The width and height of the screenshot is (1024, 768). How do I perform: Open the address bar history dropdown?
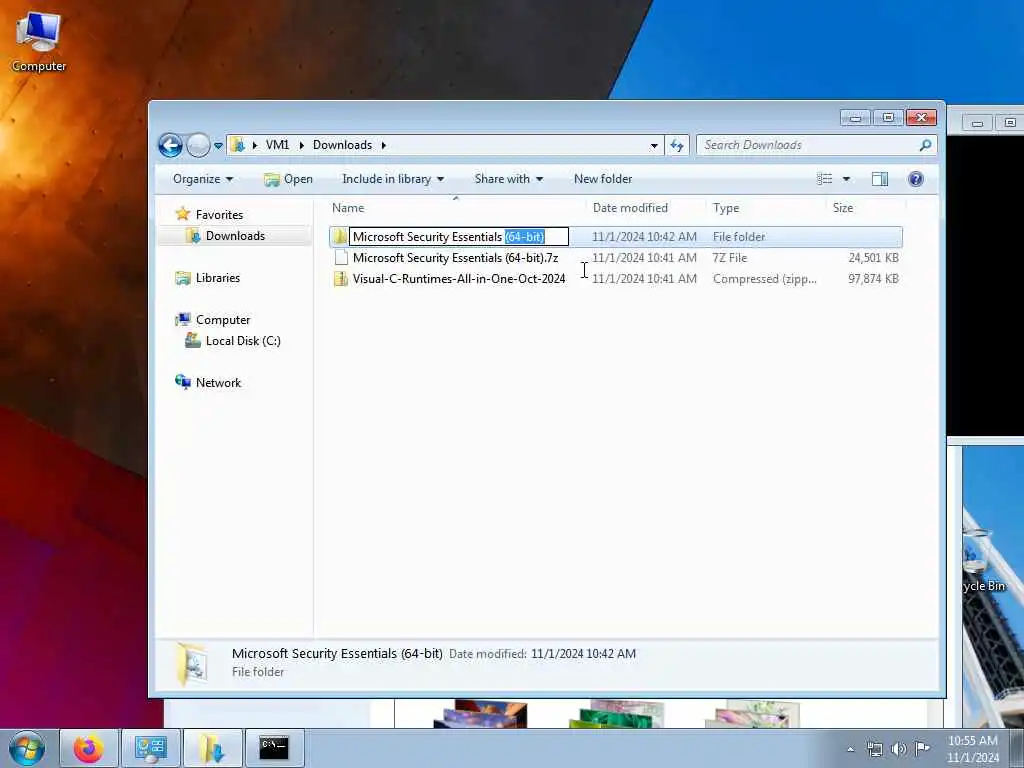654,146
